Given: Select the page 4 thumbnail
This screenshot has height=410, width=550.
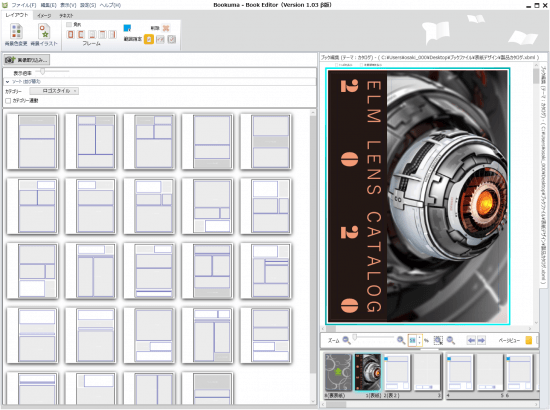Looking at the screenshot, I should tap(460, 372).
